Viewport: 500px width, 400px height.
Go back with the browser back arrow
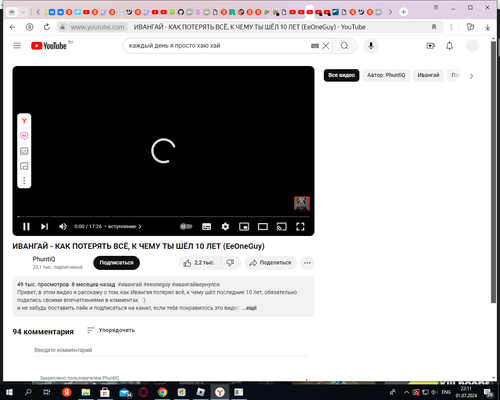[x=12, y=27]
